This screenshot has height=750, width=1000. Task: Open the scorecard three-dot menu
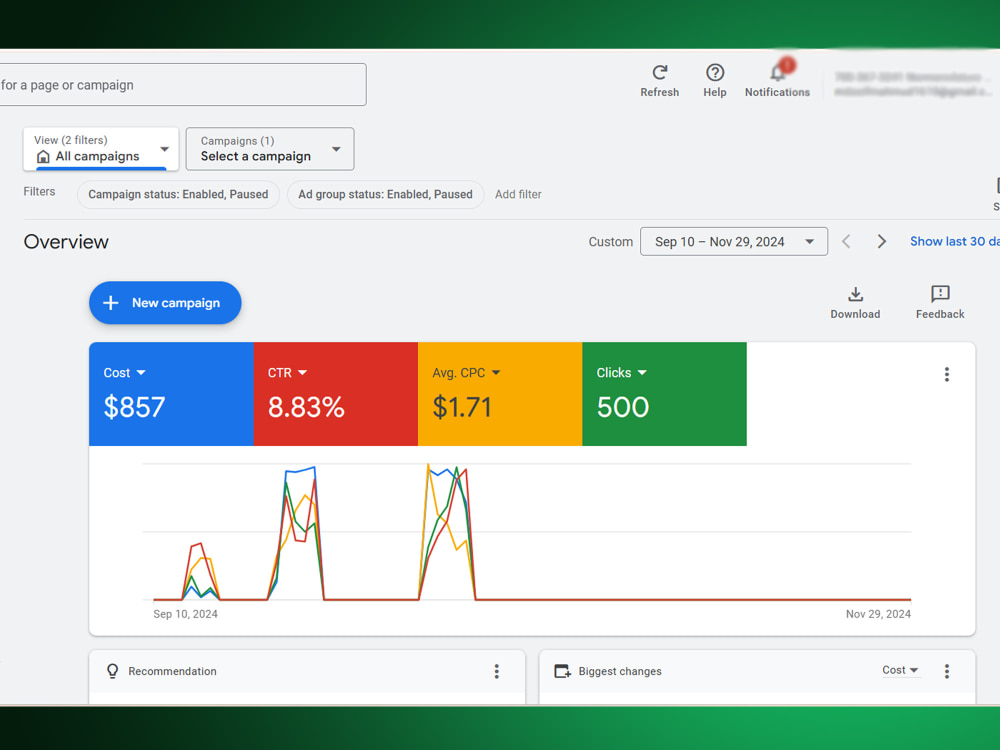[x=946, y=374]
